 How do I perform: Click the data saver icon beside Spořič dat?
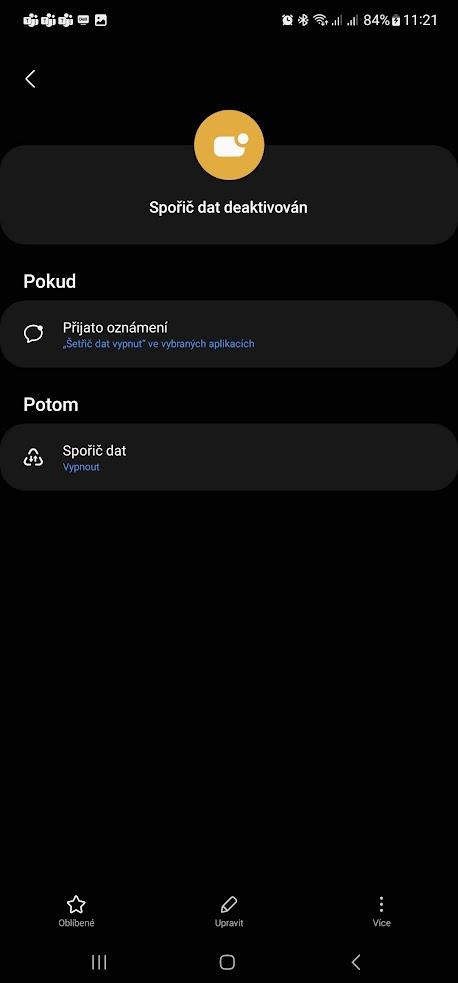[x=33, y=458]
